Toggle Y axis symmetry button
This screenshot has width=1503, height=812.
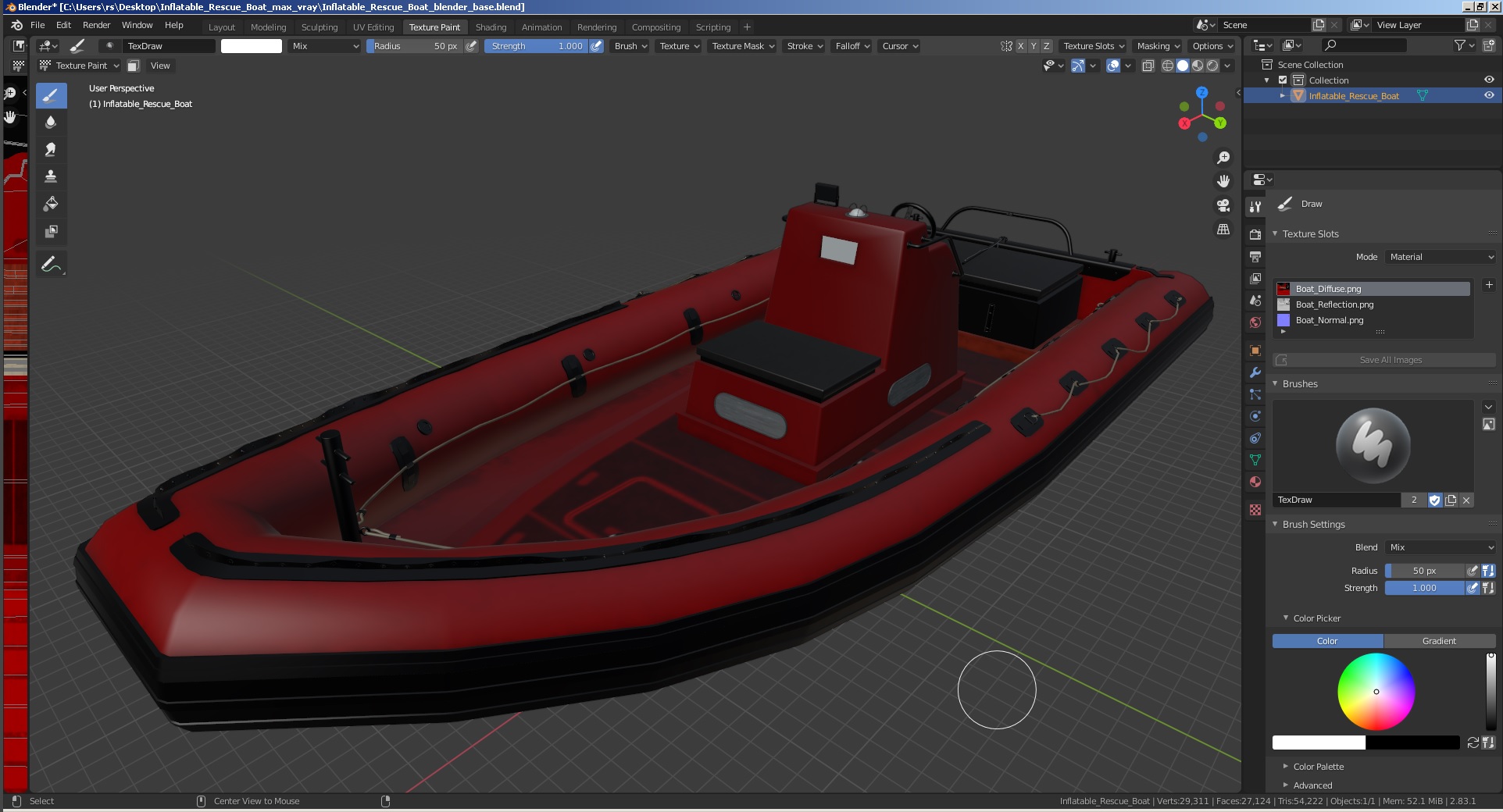[x=1034, y=46]
